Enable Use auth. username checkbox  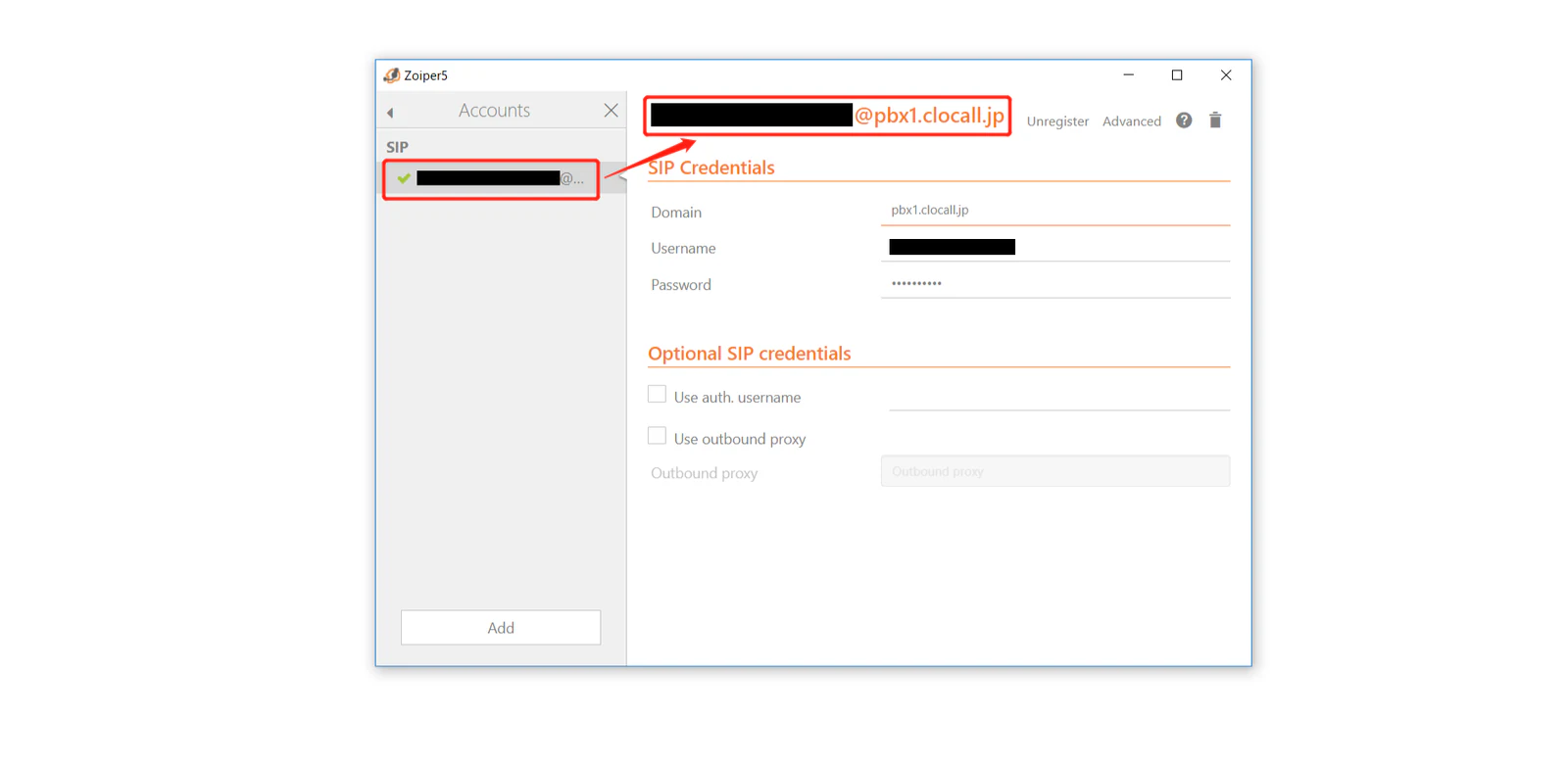657,394
